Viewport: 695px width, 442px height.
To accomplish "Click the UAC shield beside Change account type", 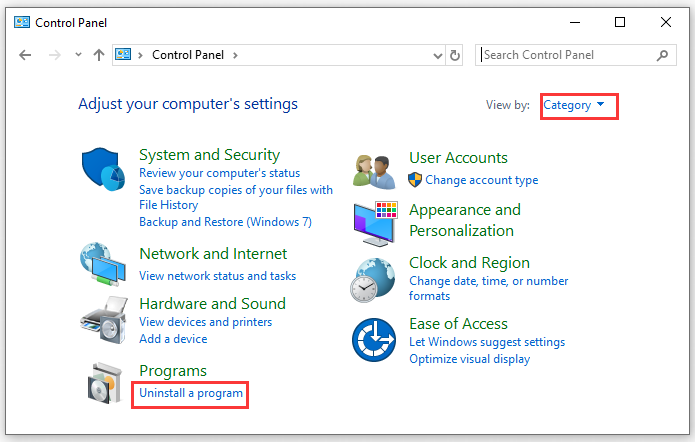I will 415,180.
